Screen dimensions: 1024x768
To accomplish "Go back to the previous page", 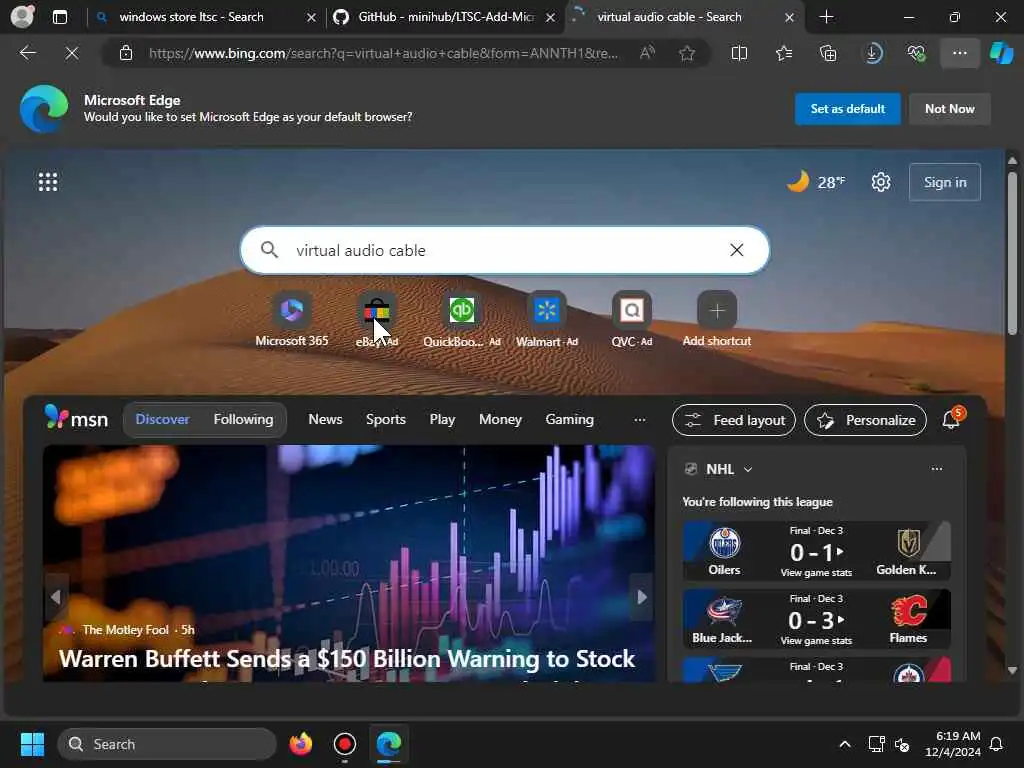I will click(x=28, y=53).
